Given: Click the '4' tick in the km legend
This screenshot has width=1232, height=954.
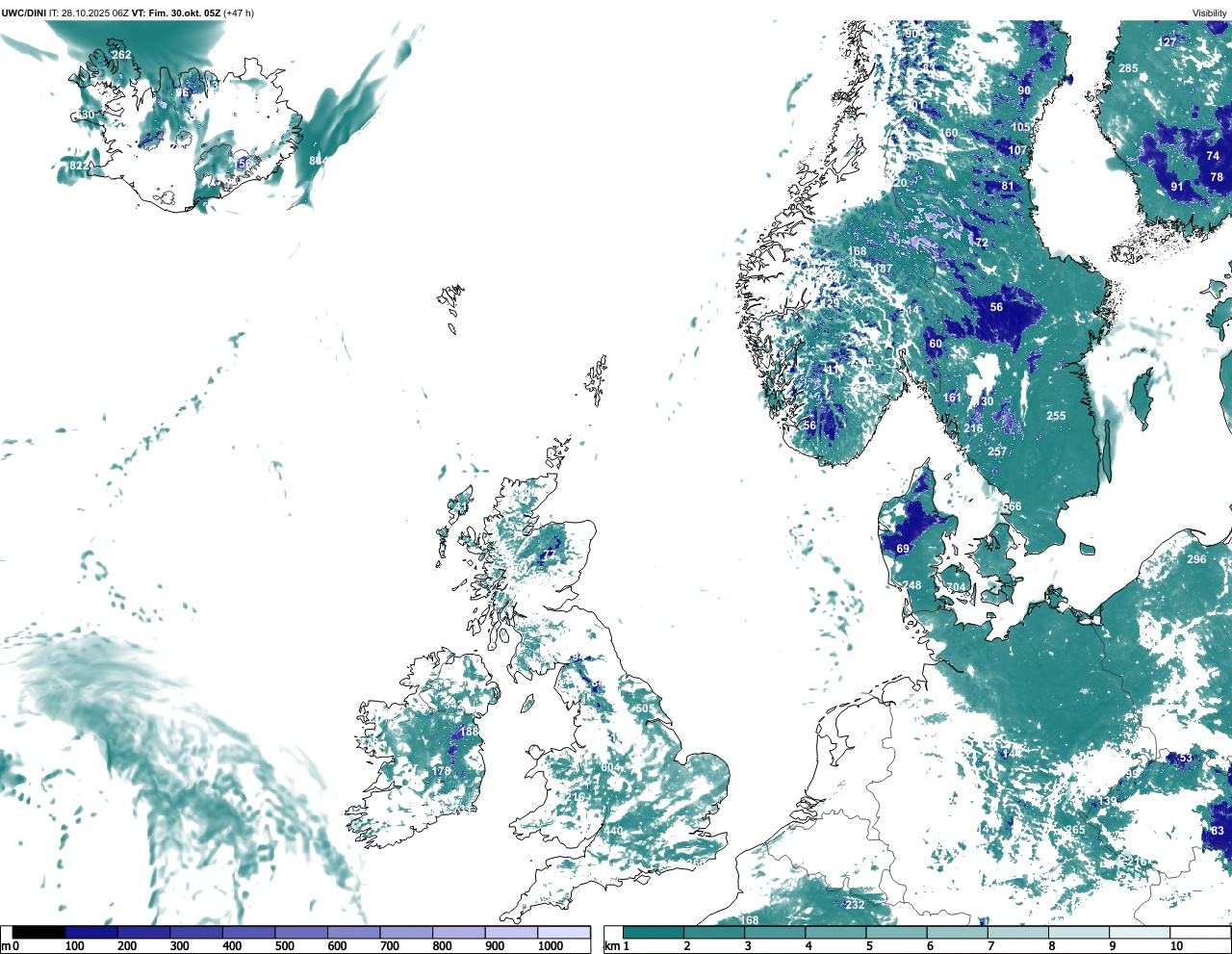Looking at the screenshot, I should point(808,946).
